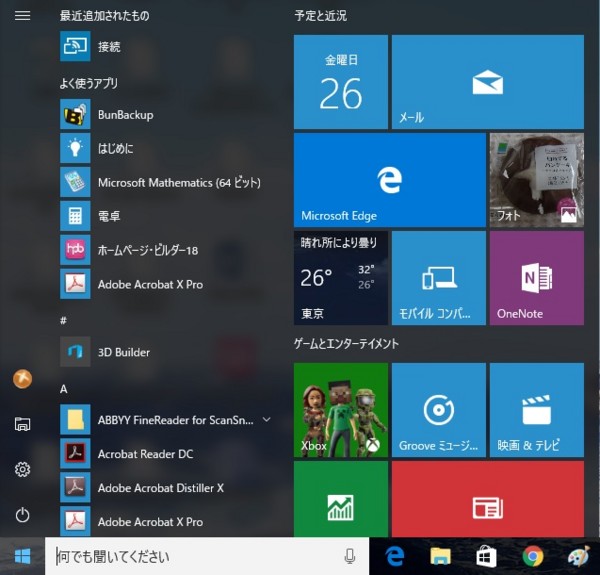Open the モバイル コンパニオン tile
Screen dimensions: 600x575
[439, 278]
